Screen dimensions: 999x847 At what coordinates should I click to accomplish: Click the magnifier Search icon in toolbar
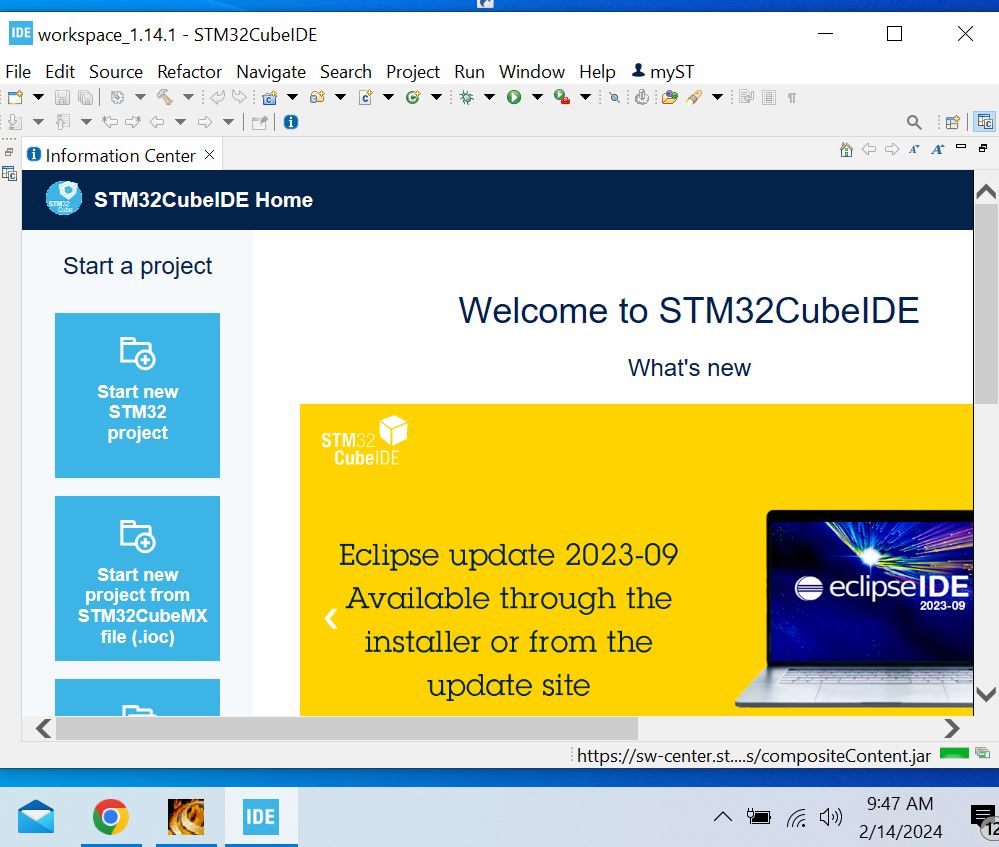point(914,122)
